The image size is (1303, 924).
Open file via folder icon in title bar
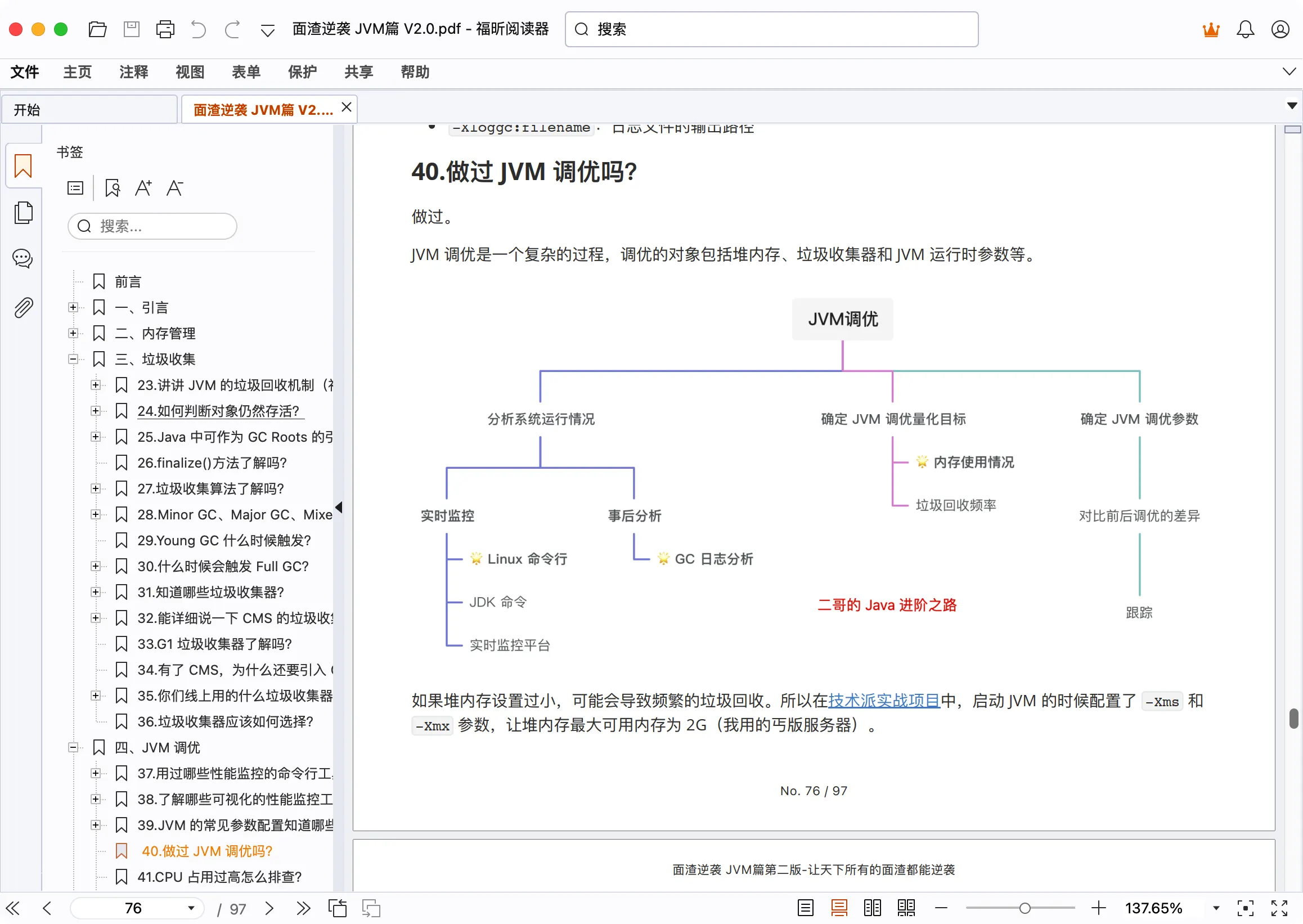pyautogui.click(x=97, y=29)
